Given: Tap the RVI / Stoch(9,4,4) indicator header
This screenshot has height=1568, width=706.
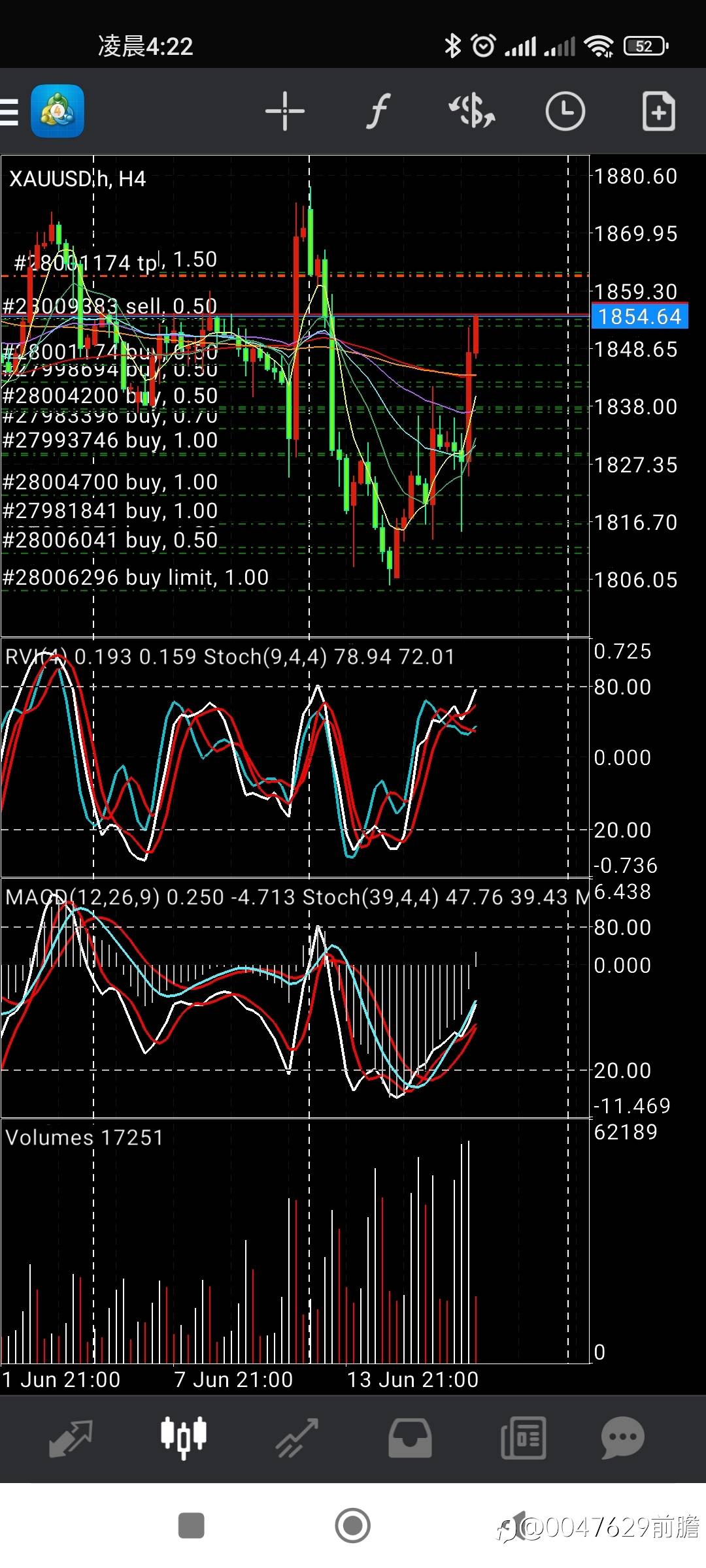Looking at the screenshot, I should pos(229,657).
